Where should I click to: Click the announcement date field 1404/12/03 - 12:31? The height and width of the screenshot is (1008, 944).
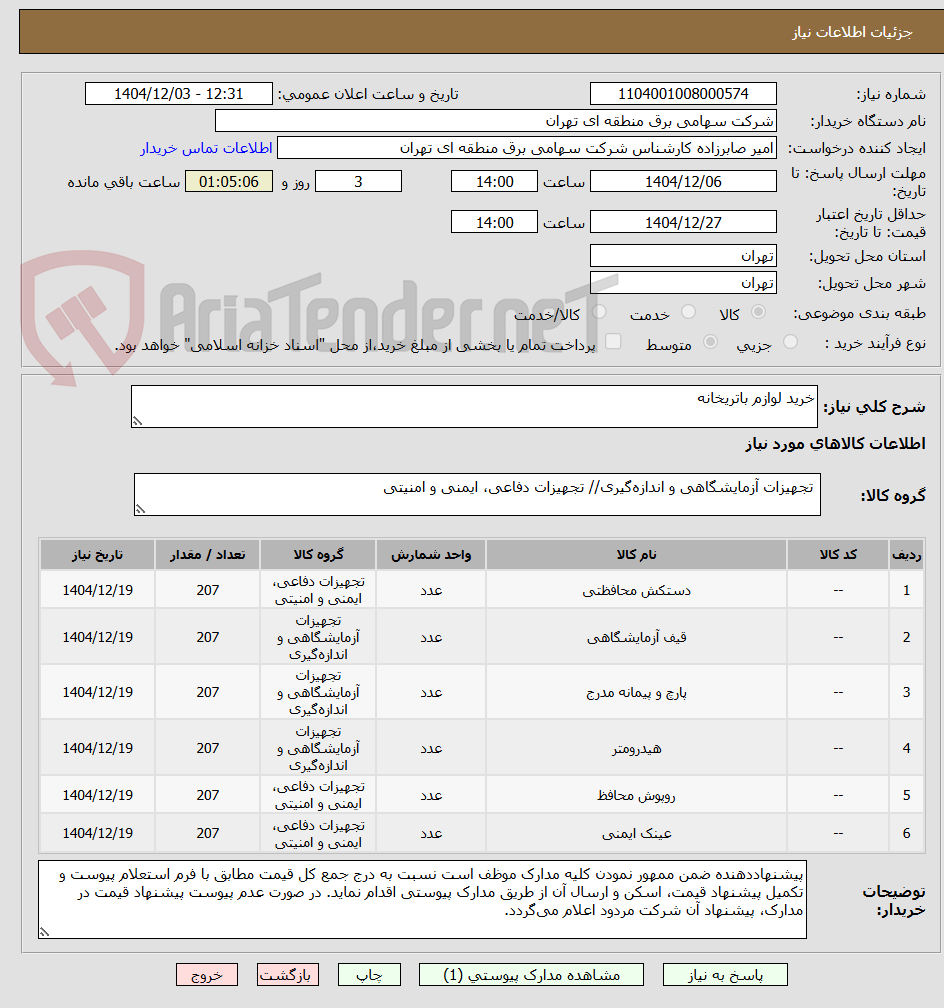point(179,94)
